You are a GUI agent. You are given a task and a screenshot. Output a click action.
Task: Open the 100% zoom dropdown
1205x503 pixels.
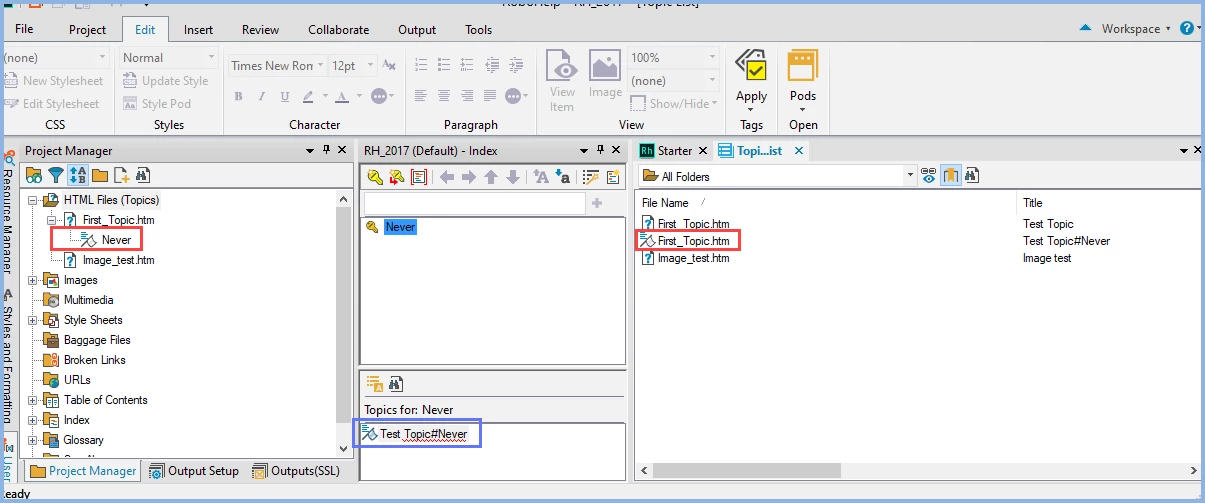(x=673, y=58)
